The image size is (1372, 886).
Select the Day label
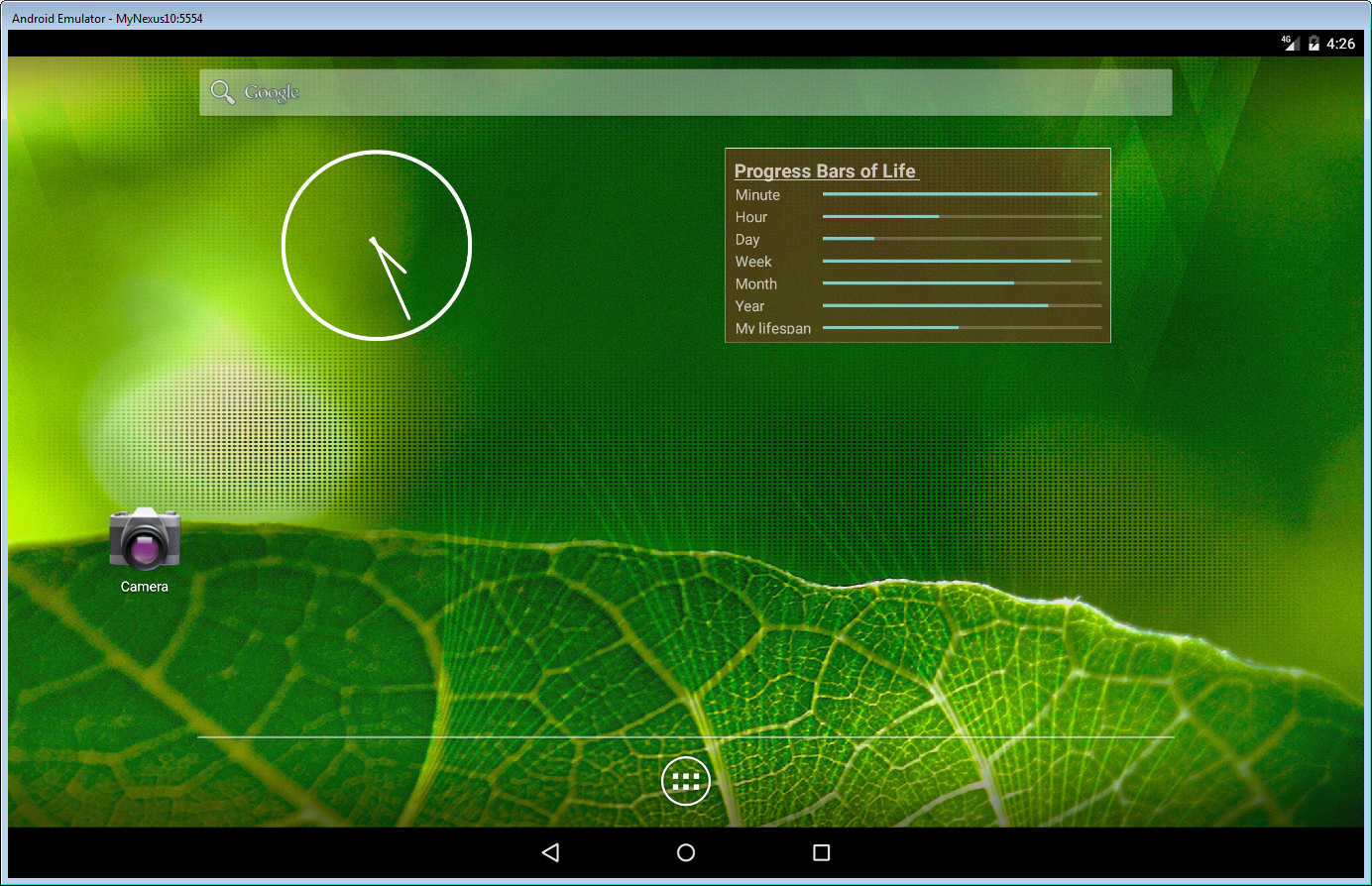click(x=747, y=240)
